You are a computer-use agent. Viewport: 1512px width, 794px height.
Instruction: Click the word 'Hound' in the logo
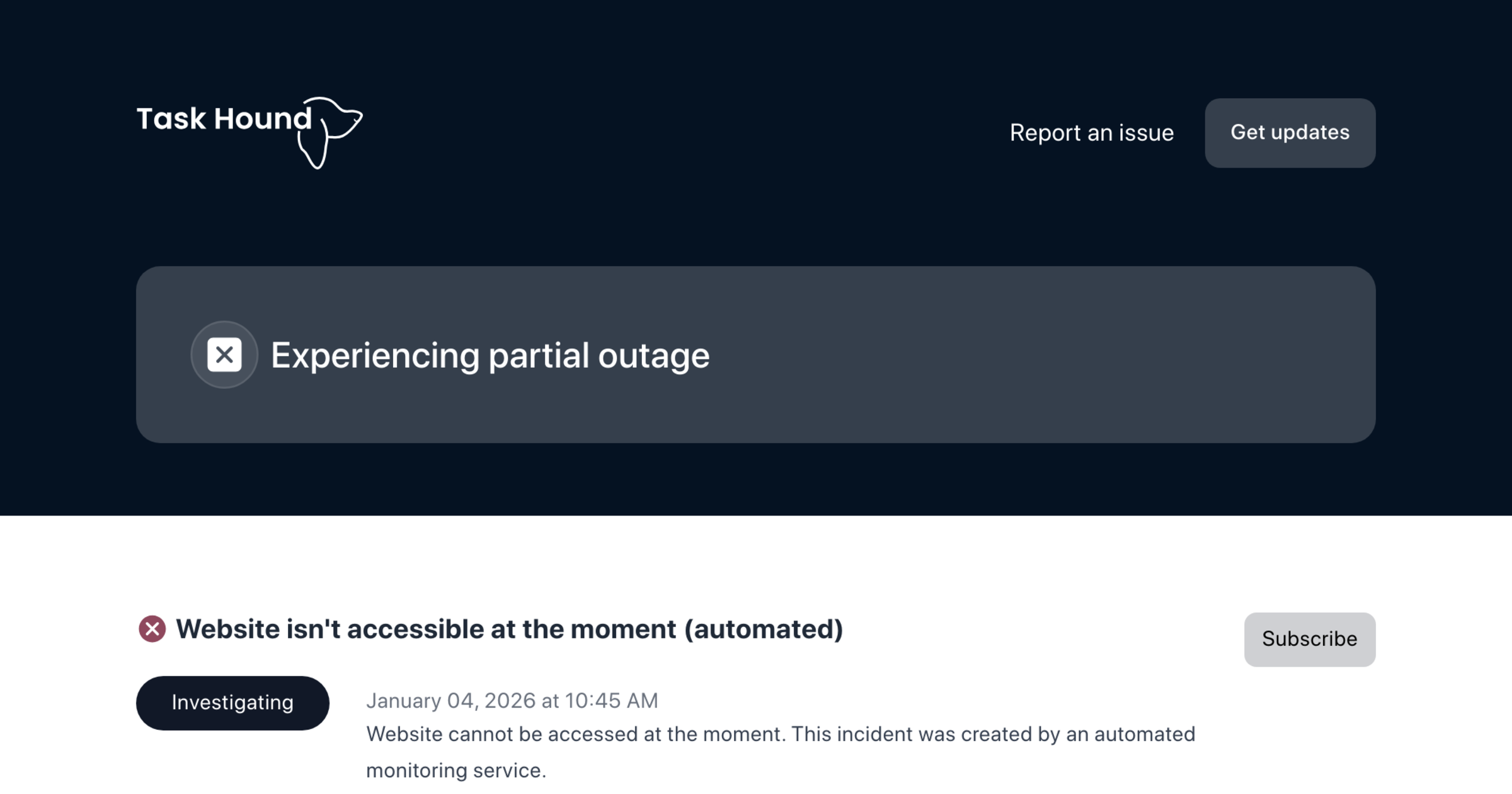[x=262, y=118]
